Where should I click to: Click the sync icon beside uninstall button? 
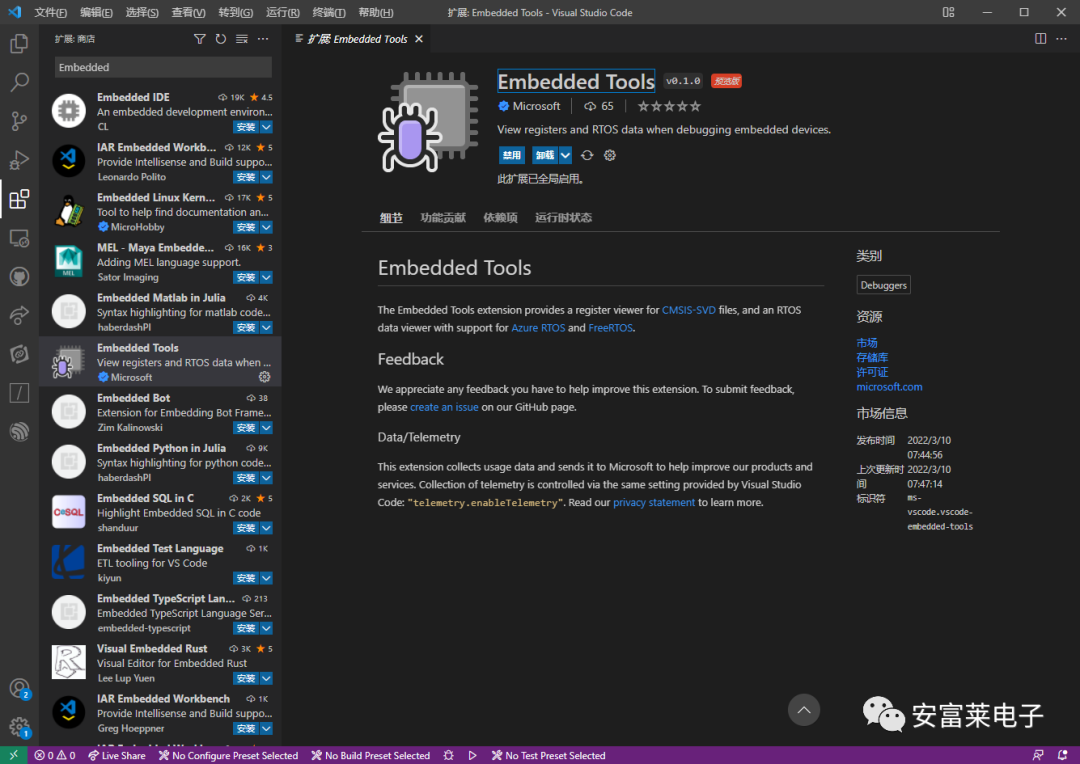(587, 155)
